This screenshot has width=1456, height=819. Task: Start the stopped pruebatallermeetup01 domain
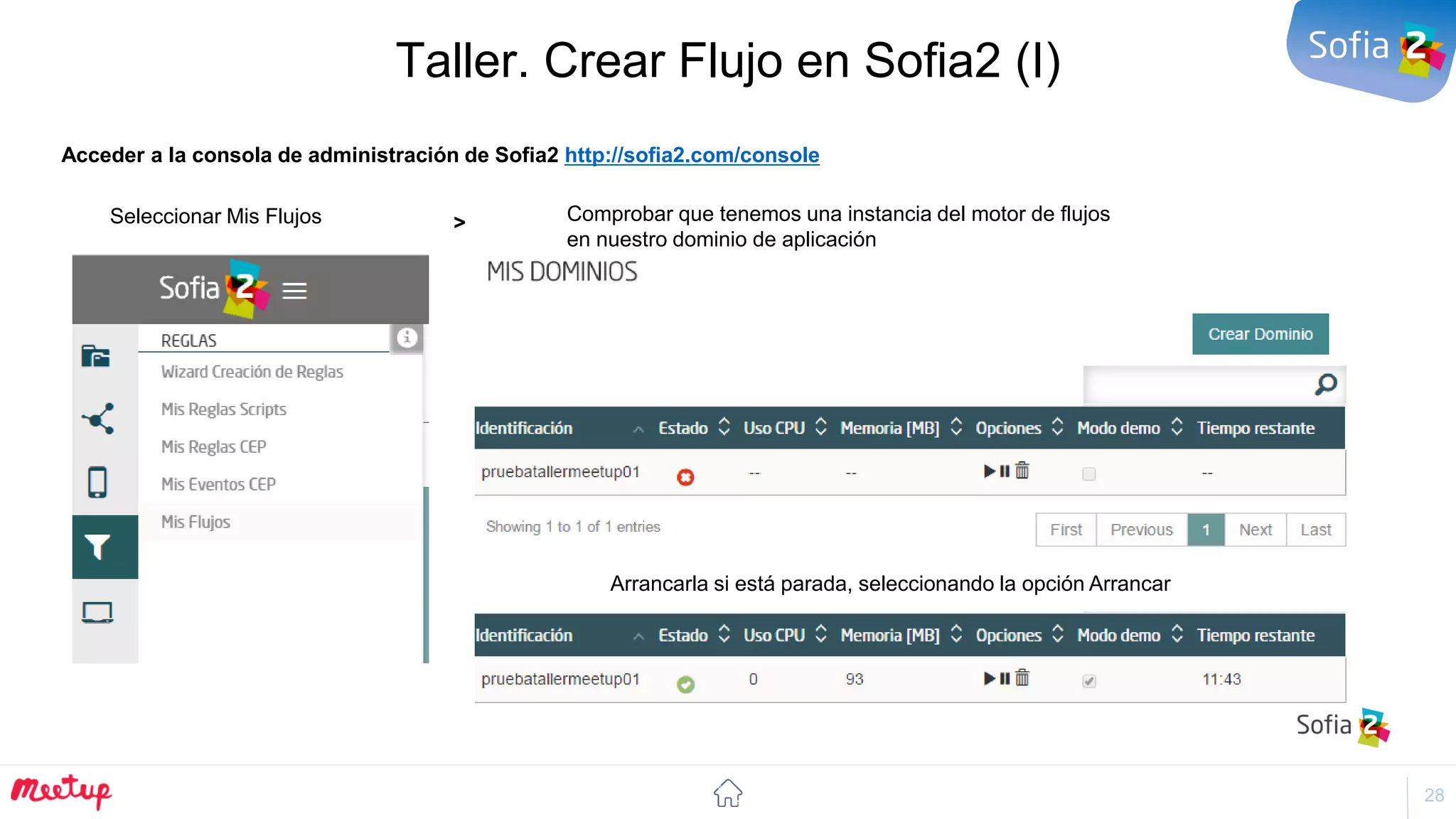tap(989, 471)
